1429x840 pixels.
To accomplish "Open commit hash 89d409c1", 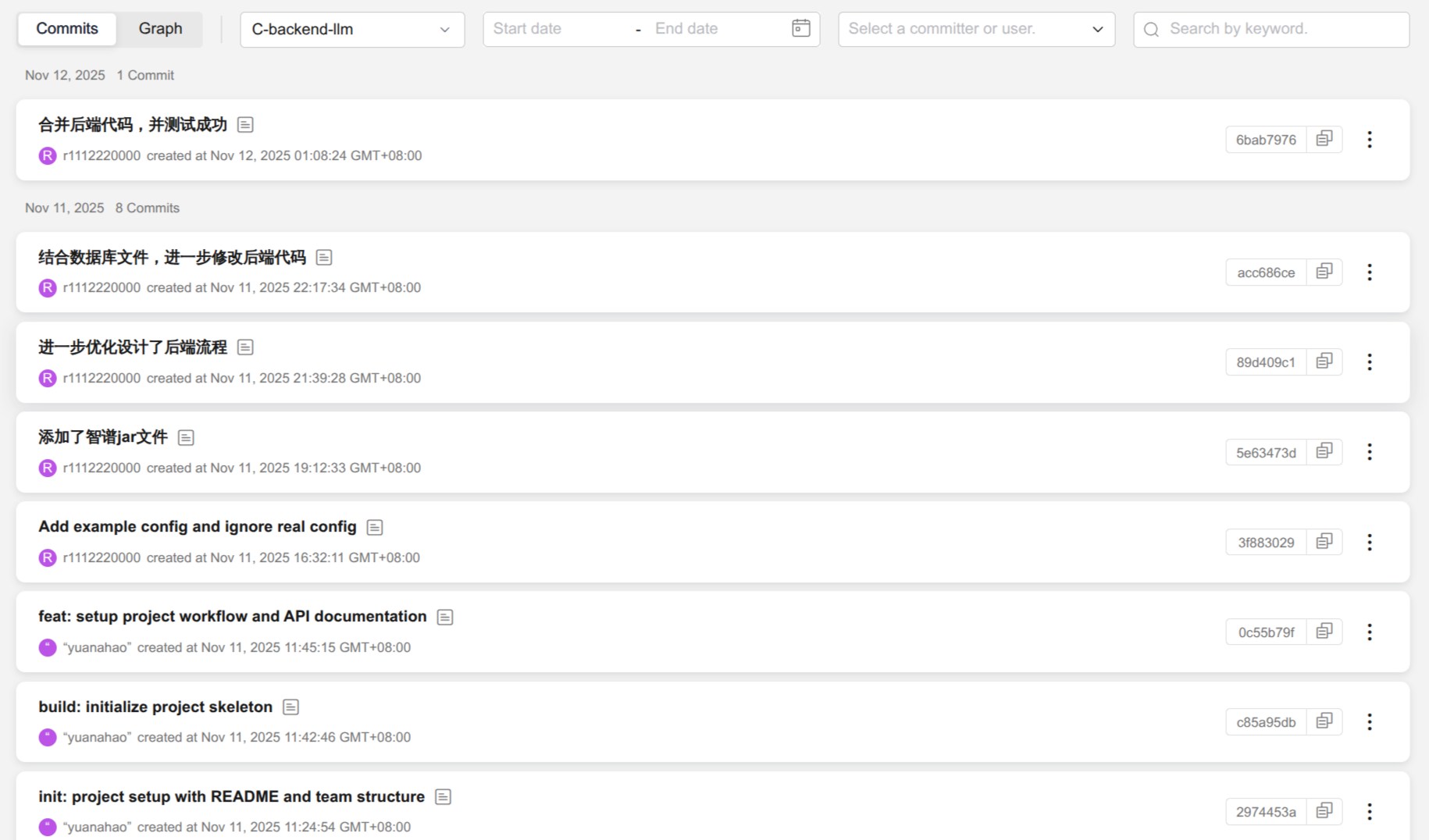I will [1266, 362].
